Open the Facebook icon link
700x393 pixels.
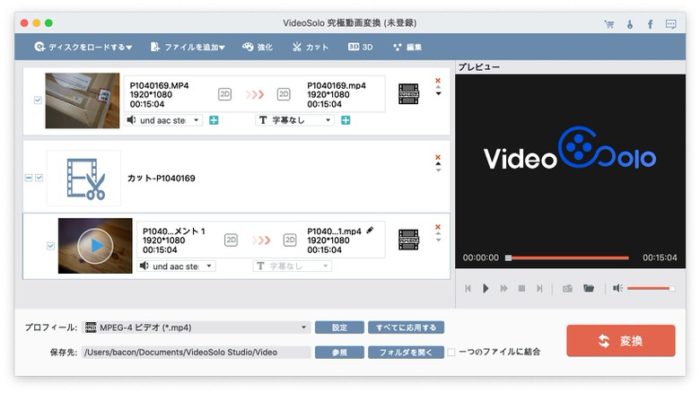(650, 24)
